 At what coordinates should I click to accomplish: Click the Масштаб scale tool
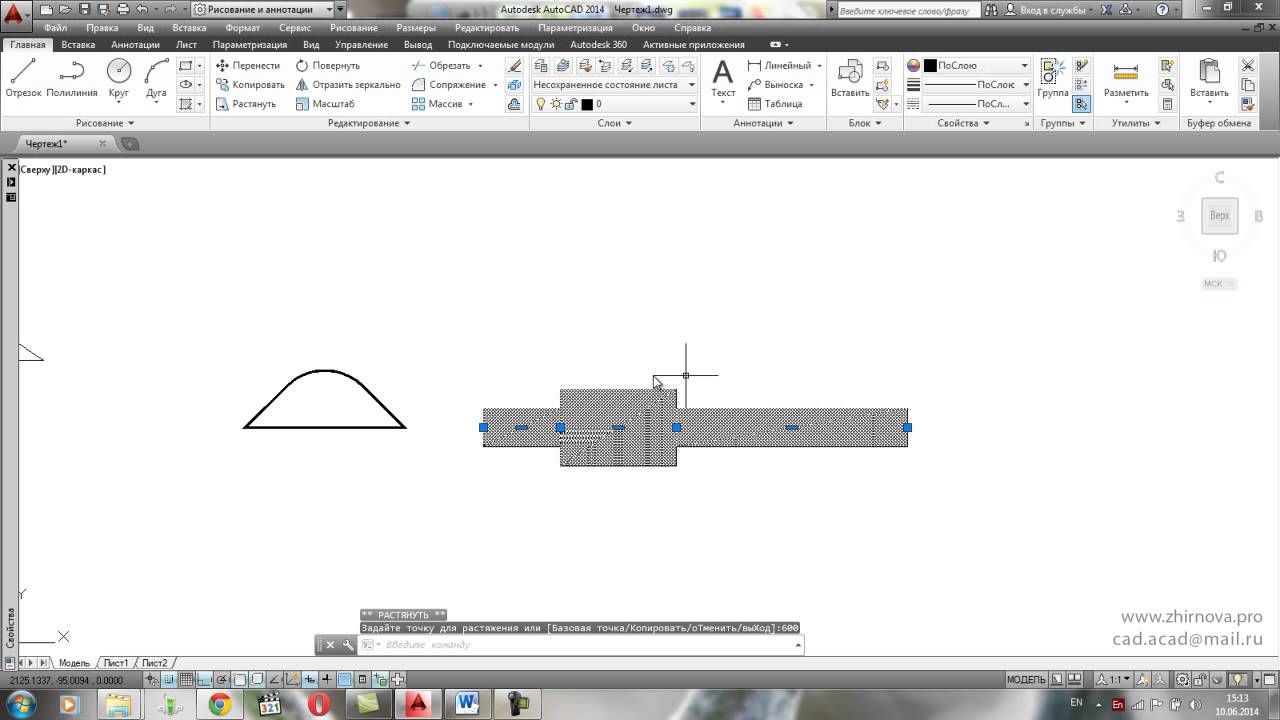click(325, 103)
